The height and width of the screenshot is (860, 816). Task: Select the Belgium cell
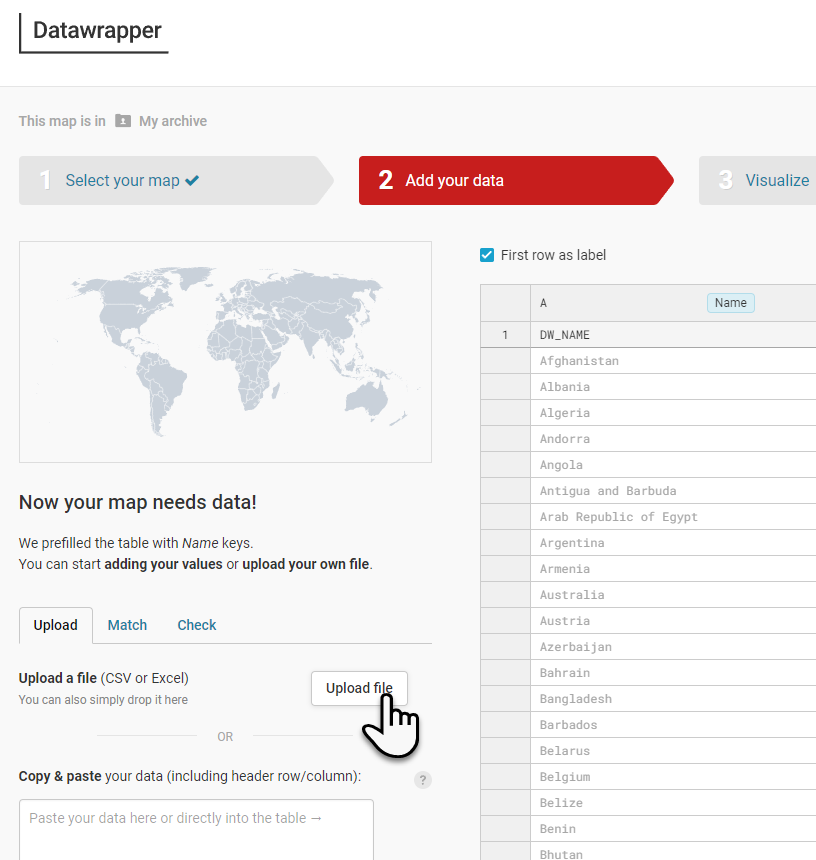[x=673, y=777]
